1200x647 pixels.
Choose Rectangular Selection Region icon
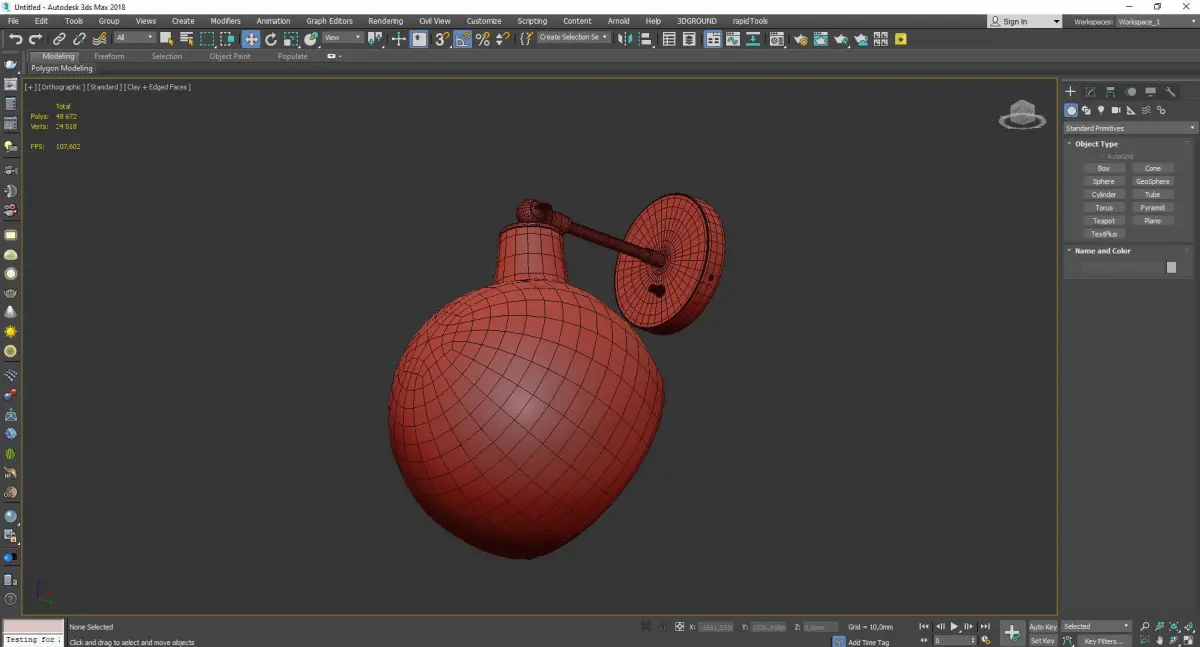207,39
